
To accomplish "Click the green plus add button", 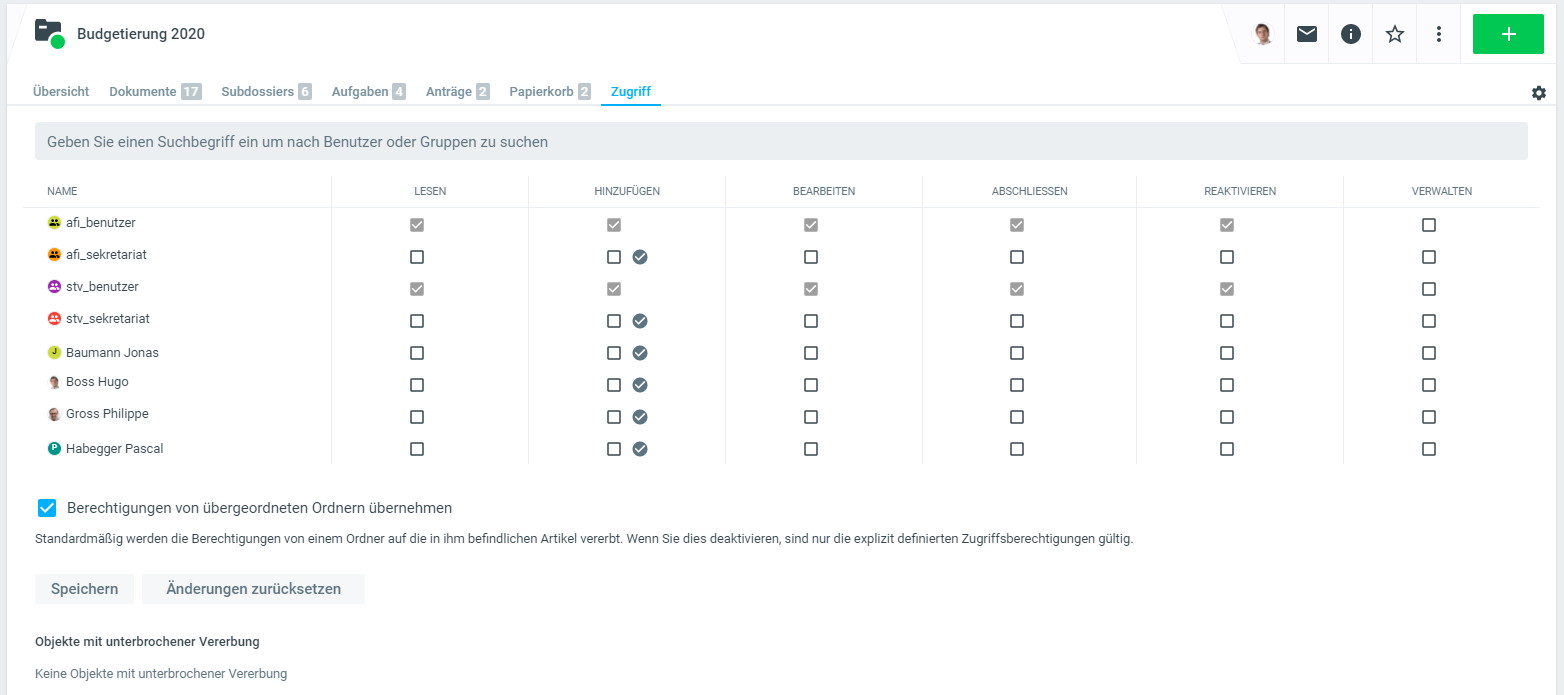I will 1508,34.
